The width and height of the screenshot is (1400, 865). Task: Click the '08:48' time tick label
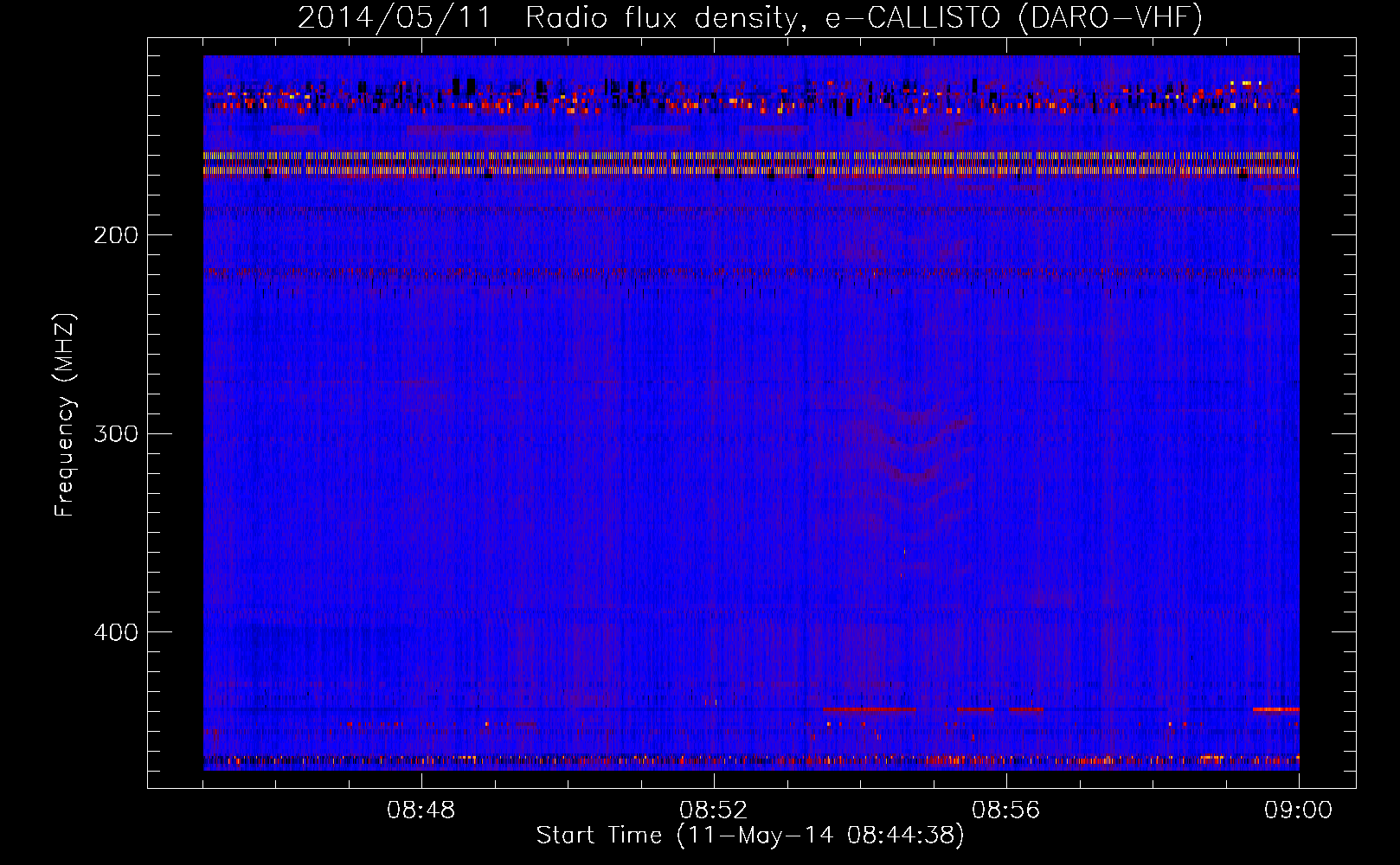421,811
